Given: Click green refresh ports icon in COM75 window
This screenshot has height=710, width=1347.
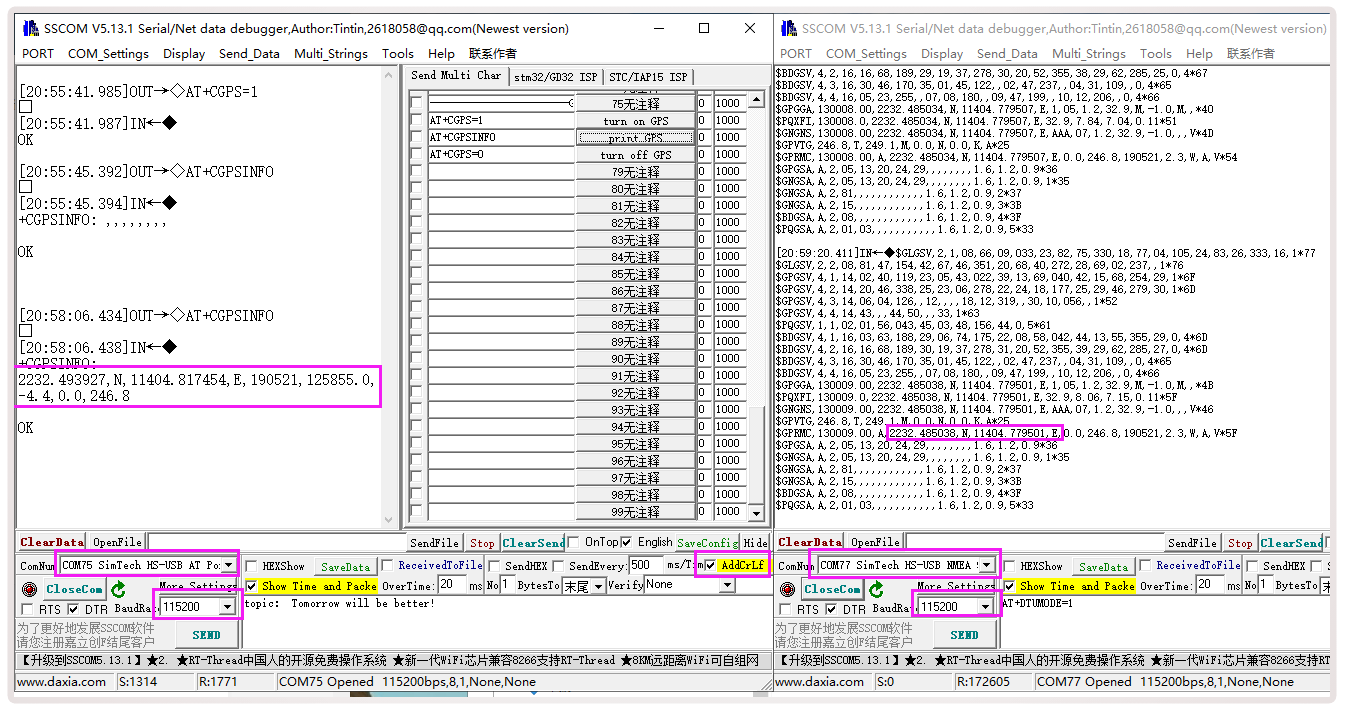Looking at the screenshot, I should (x=119, y=589).
